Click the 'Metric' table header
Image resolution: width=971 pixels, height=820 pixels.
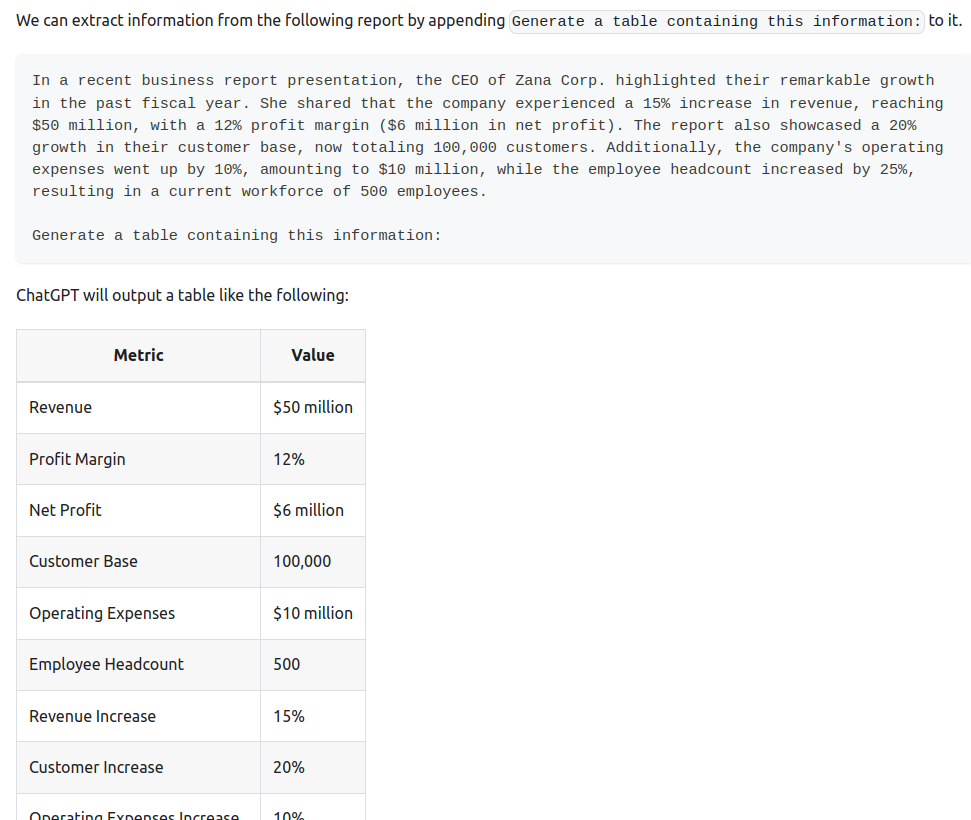click(138, 355)
